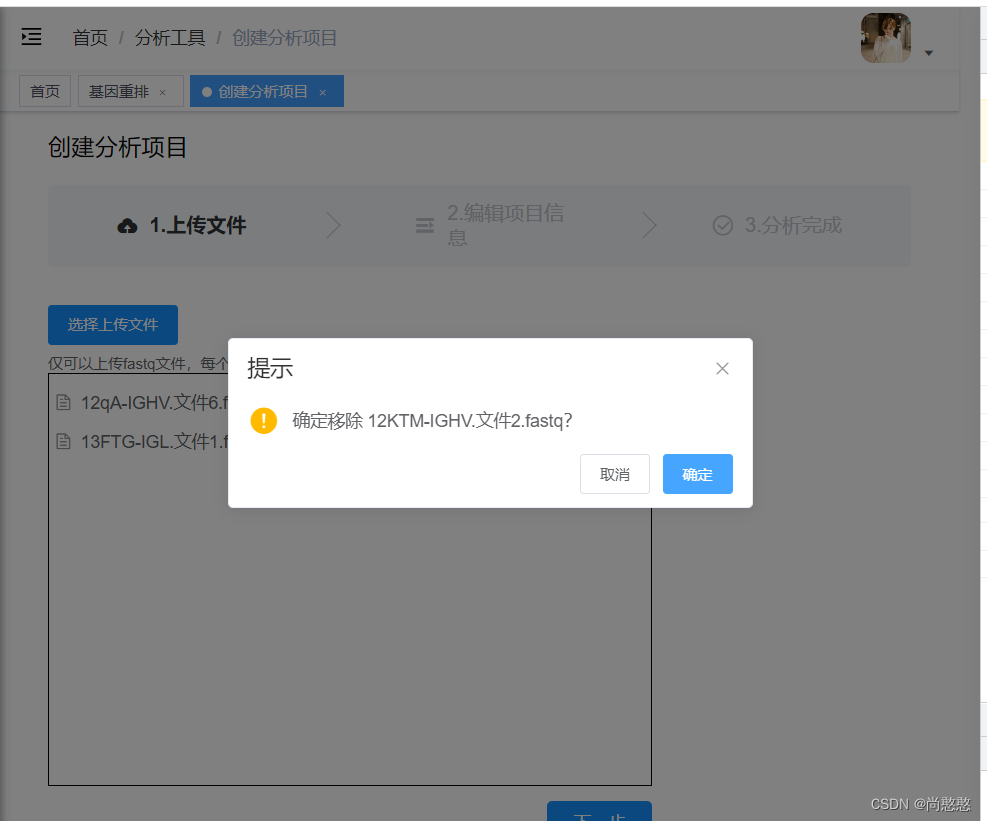Screen dimensions: 987x821
Task: Select the 创建分析项目 tab
Action: [x=262, y=91]
